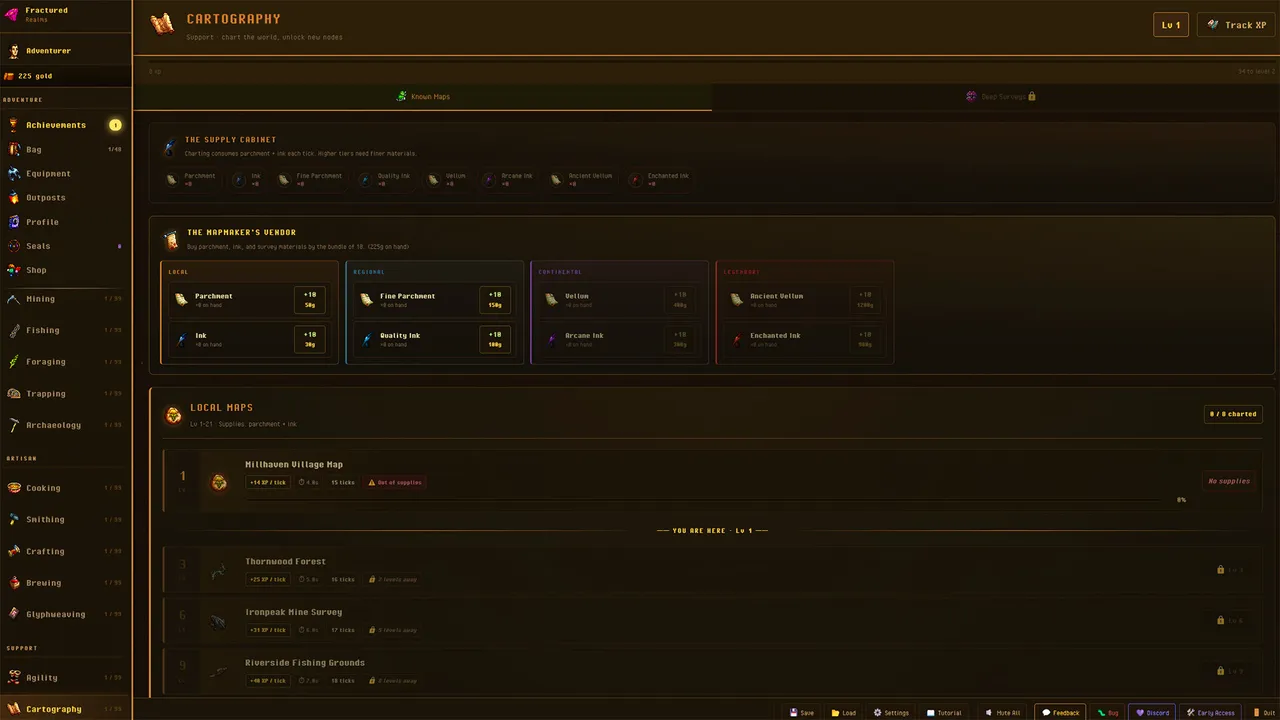Open Achievements in the sidebar

(x=65, y=125)
